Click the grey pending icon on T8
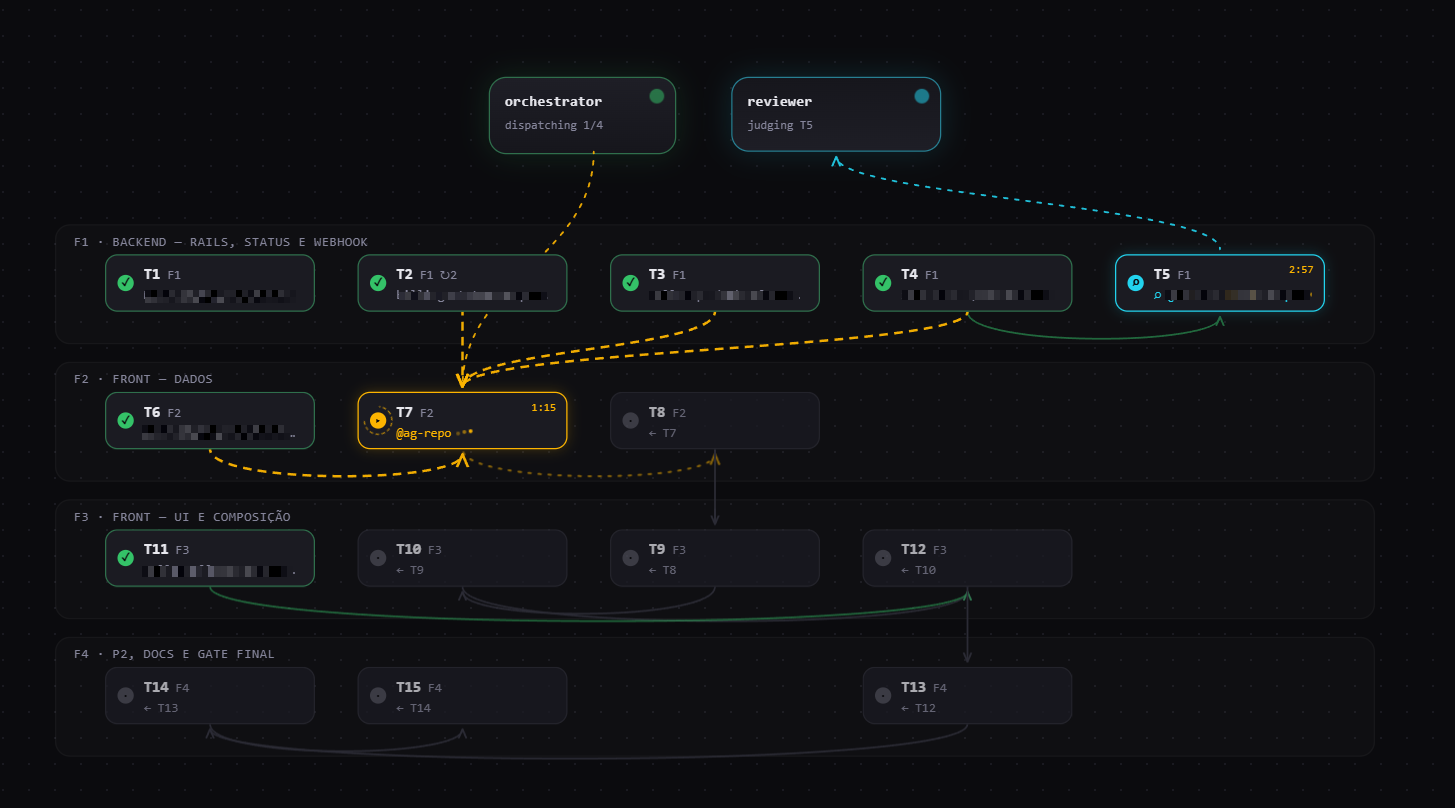The image size is (1455, 808). [630, 421]
